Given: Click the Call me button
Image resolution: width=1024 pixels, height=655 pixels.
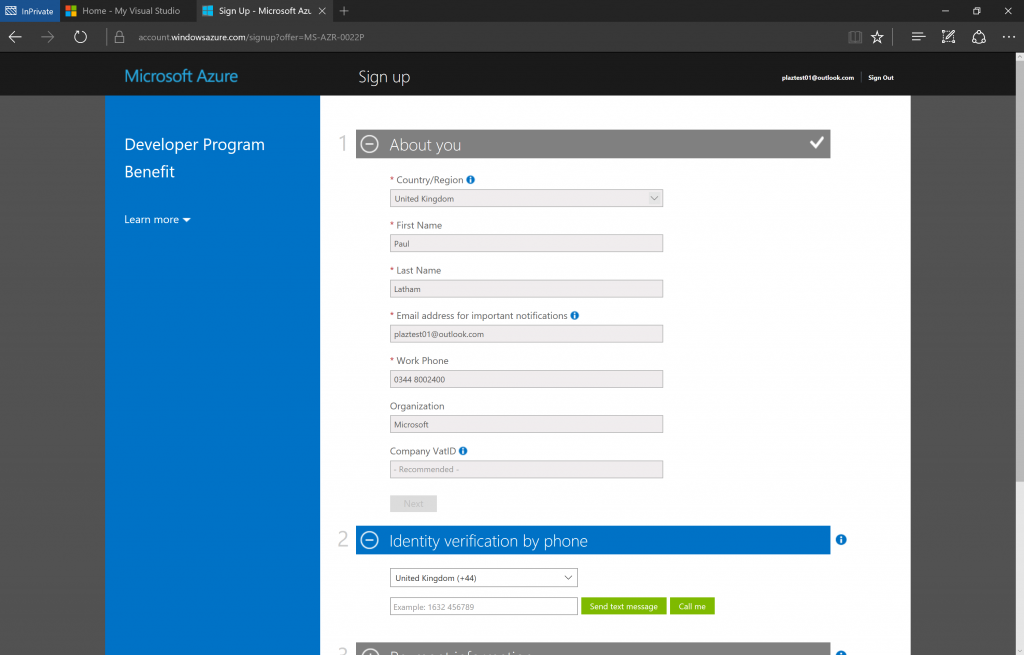Looking at the screenshot, I should 692,607.
